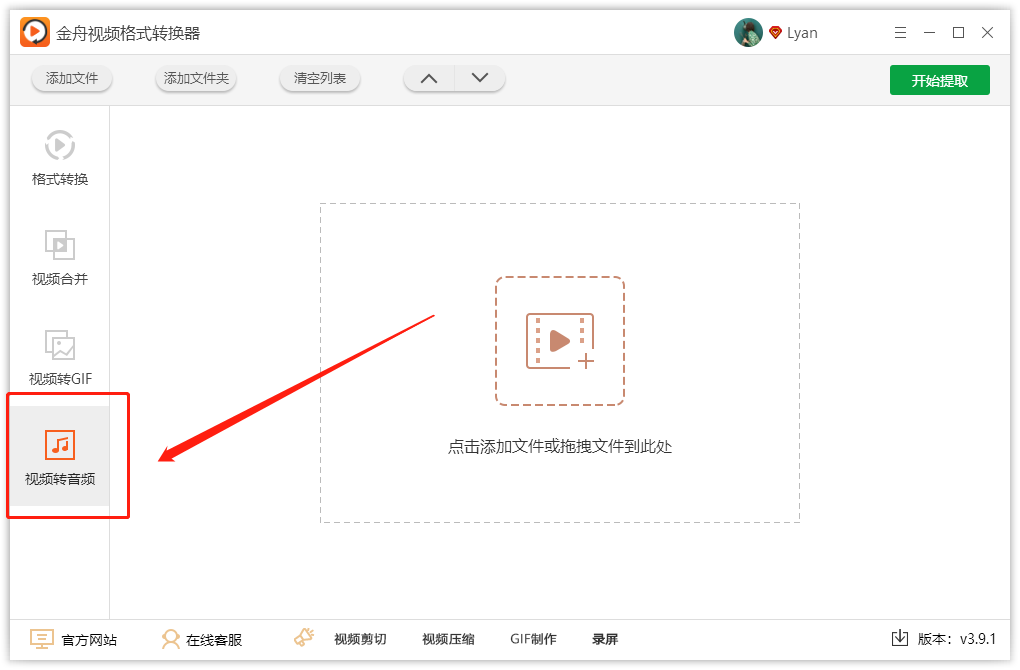The image size is (1020, 670).
Task: Click the 在线客服 person icon
Action: 170,639
